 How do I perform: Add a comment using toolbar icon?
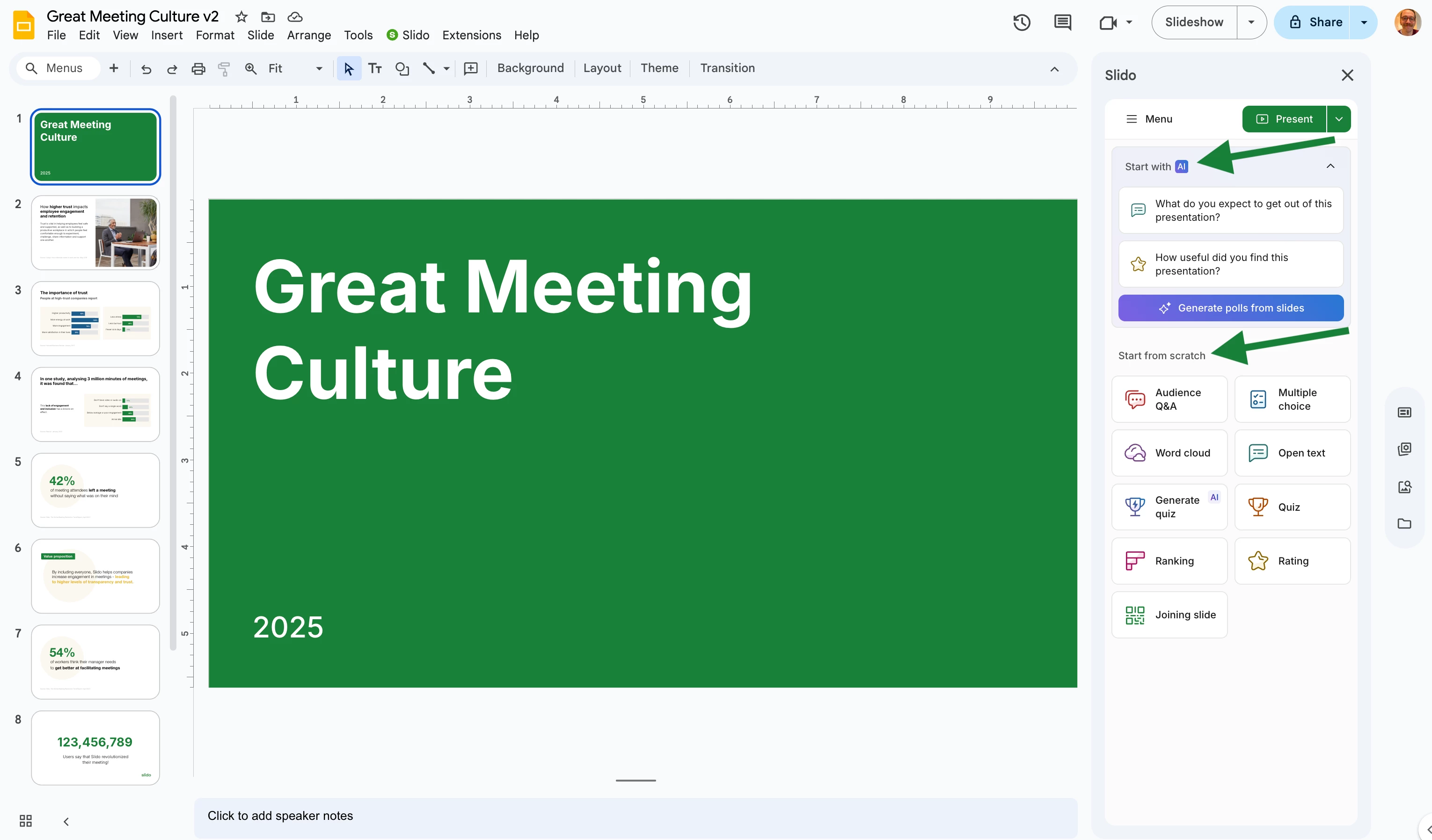[470, 69]
